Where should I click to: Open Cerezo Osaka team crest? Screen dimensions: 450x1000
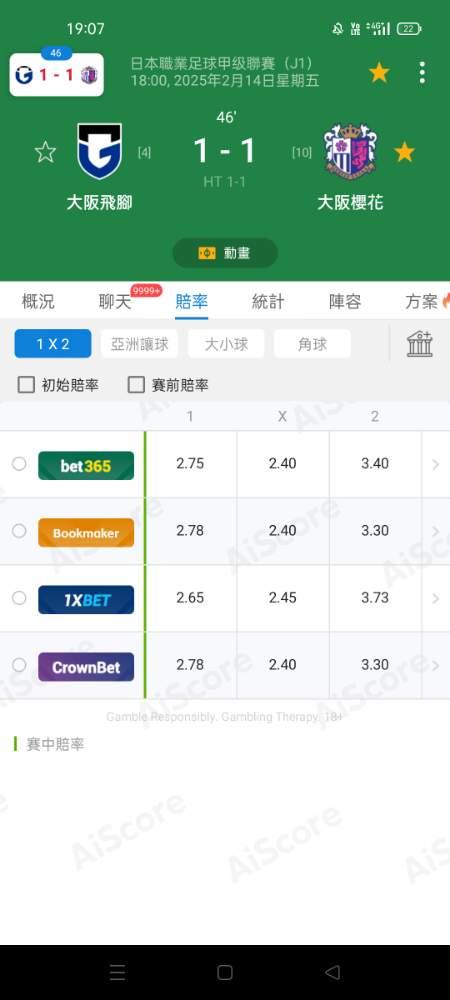350,151
